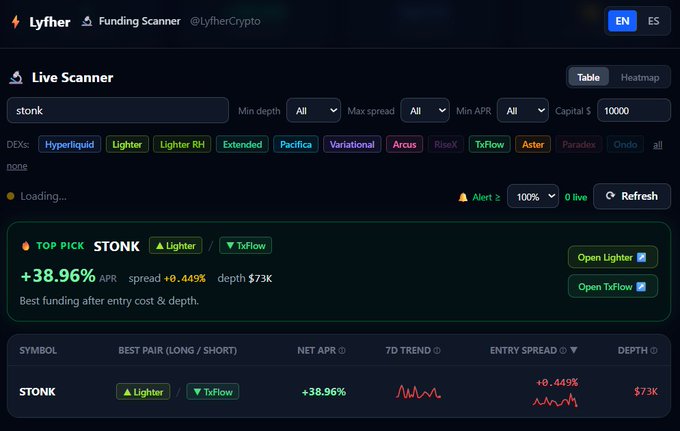680x431 pixels.
Task: Click +38.96% value in STONK row
Action: (x=324, y=392)
